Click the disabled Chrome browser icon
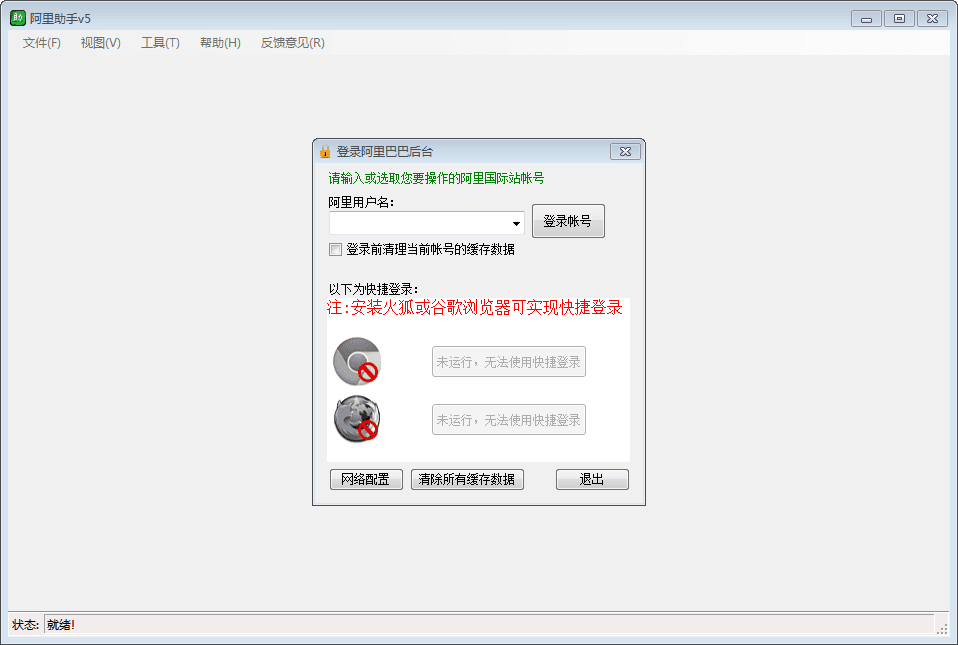The height and width of the screenshot is (645, 958). pyautogui.click(x=357, y=361)
